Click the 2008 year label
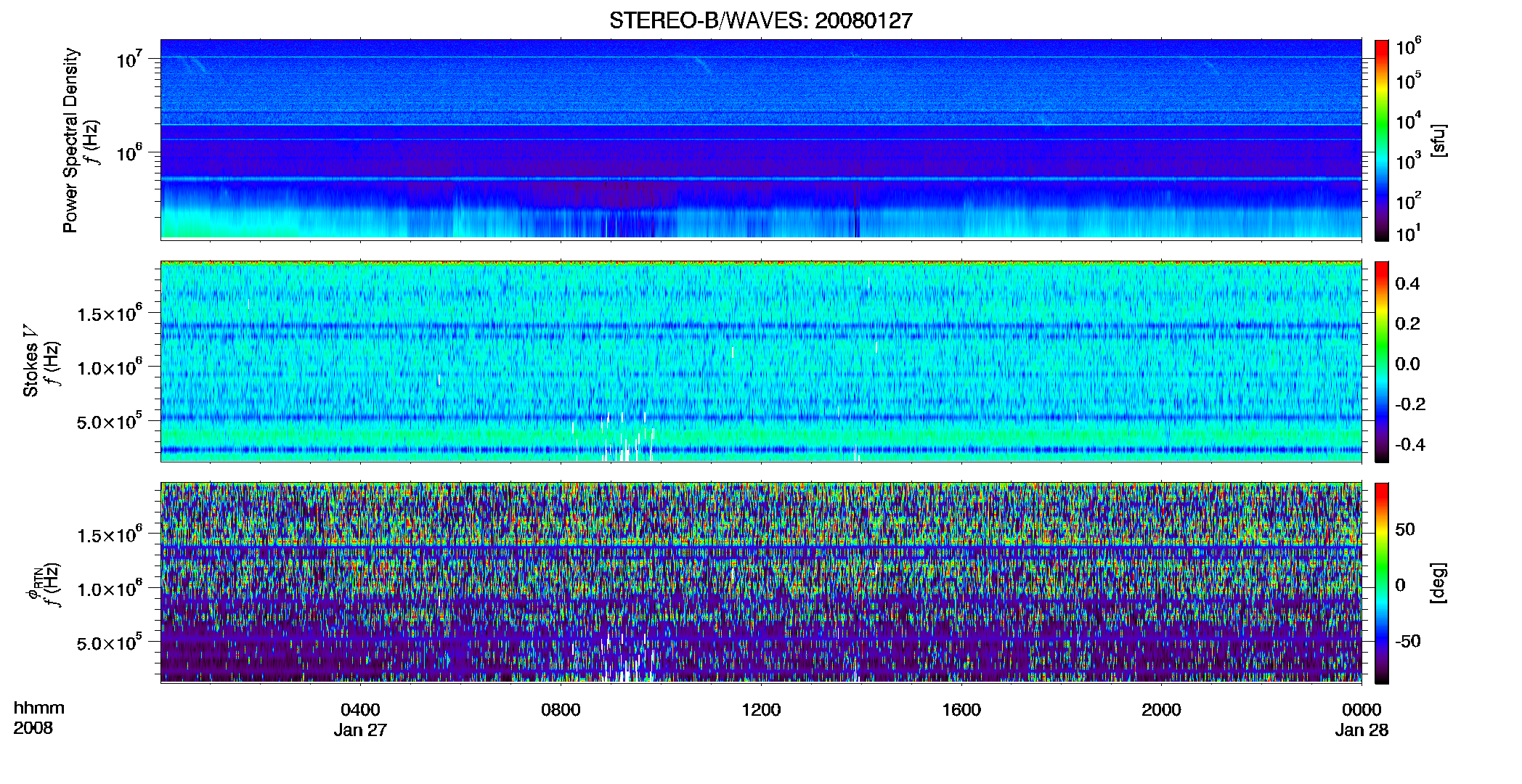Viewport: 1522px width, 784px height. point(33,728)
